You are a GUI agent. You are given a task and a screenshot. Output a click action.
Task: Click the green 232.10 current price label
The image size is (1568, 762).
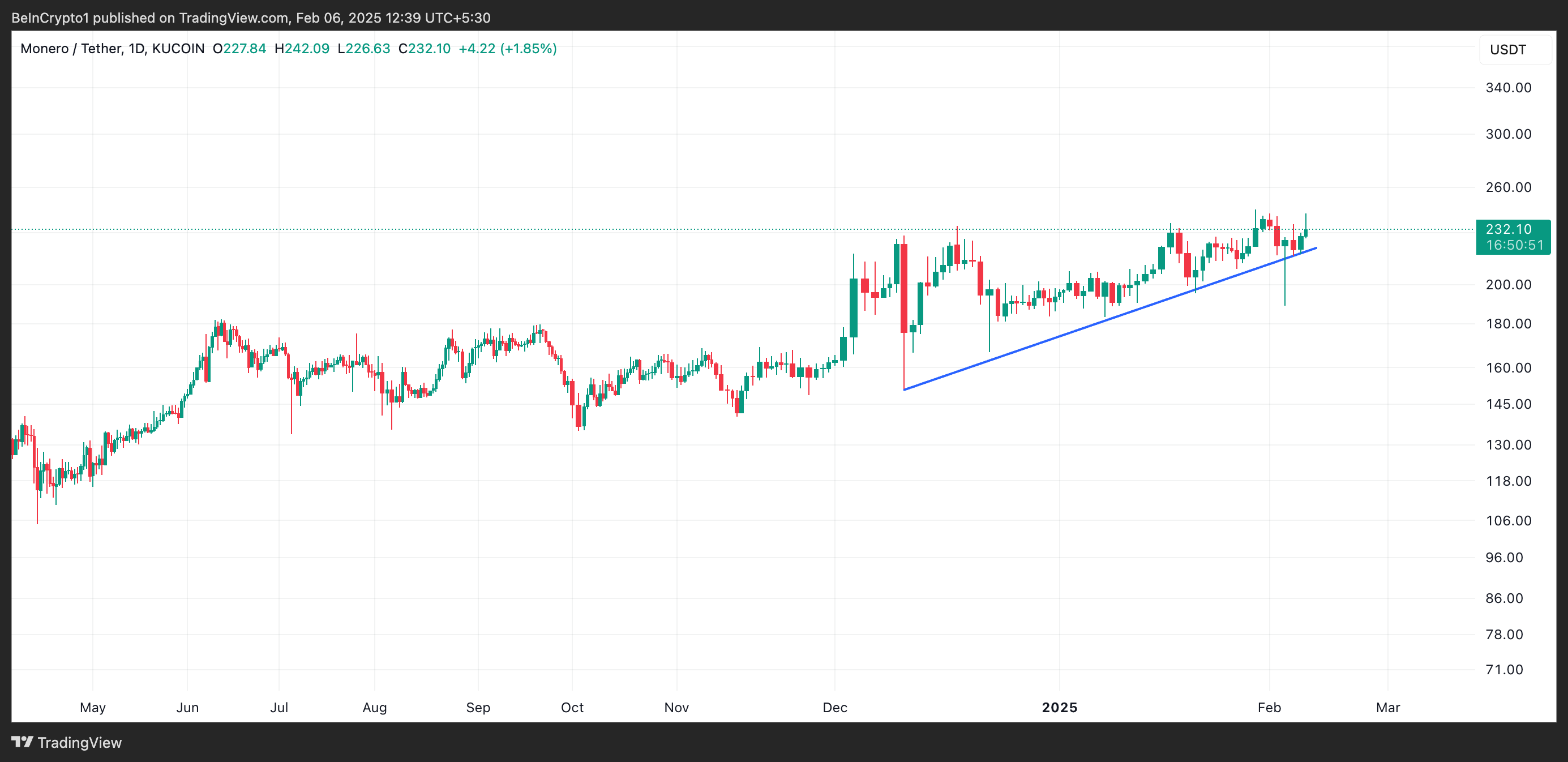pyautogui.click(x=1508, y=229)
